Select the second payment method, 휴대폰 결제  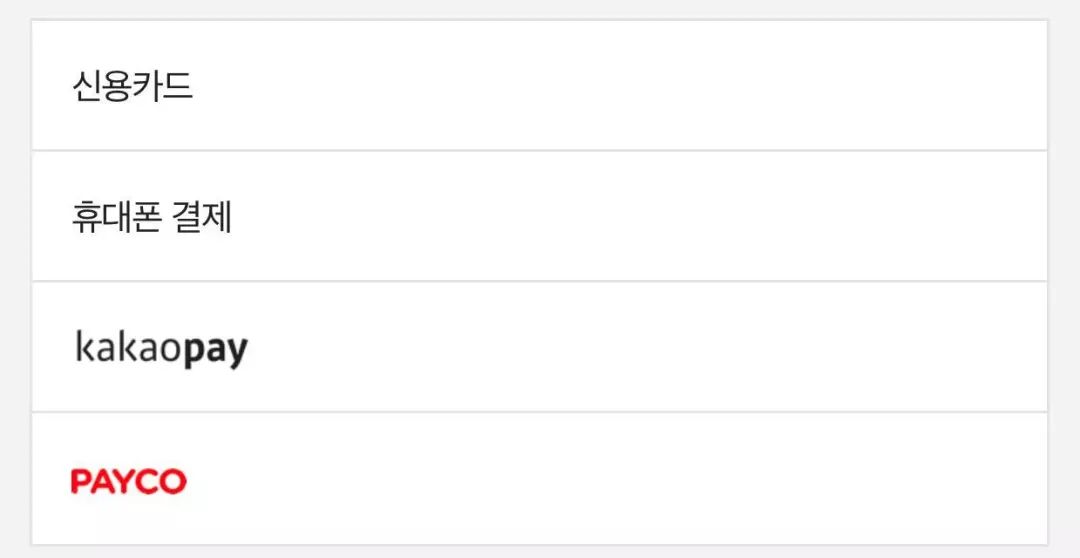click(x=539, y=216)
